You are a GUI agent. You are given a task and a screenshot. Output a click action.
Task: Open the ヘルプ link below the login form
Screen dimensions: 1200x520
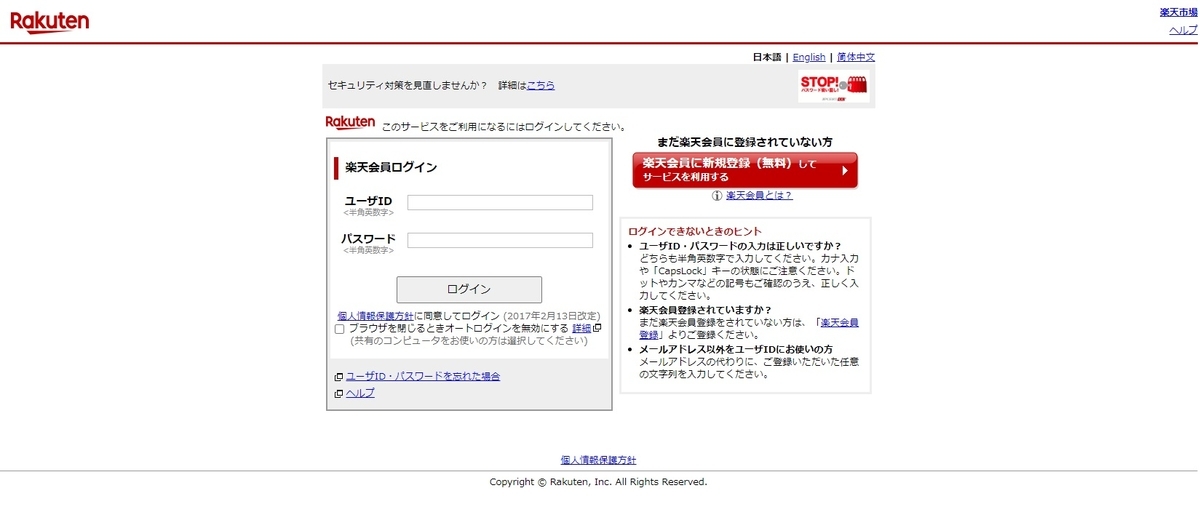pos(360,394)
